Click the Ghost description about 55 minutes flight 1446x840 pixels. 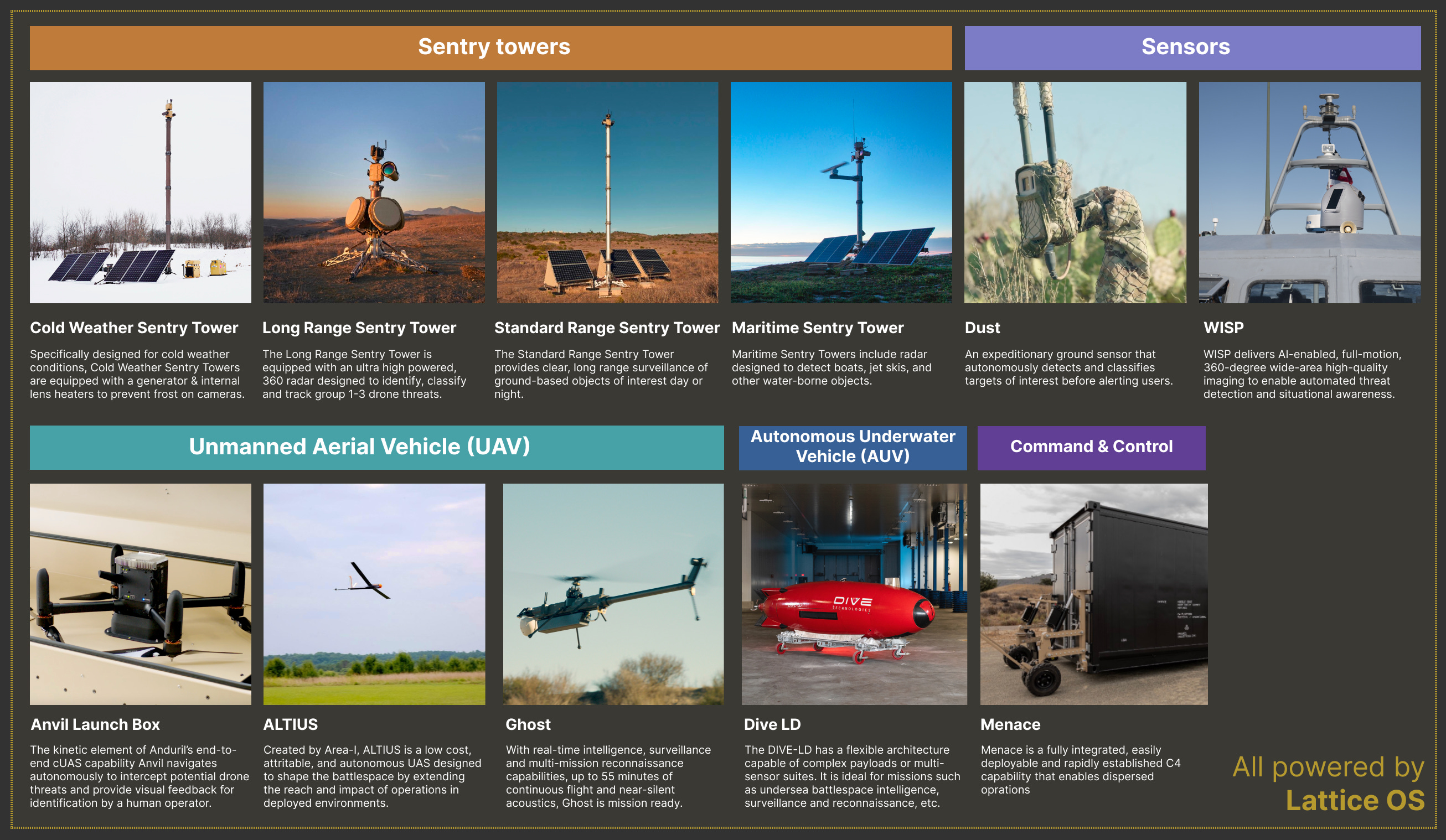(x=608, y=776)
